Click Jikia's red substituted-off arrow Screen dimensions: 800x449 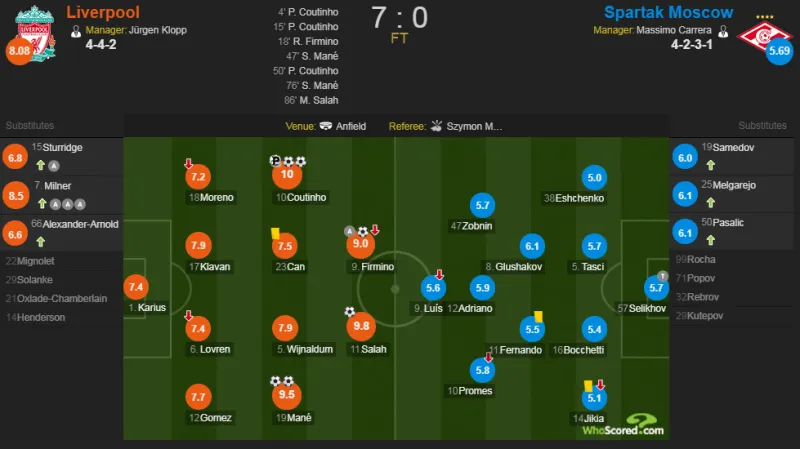601,384
